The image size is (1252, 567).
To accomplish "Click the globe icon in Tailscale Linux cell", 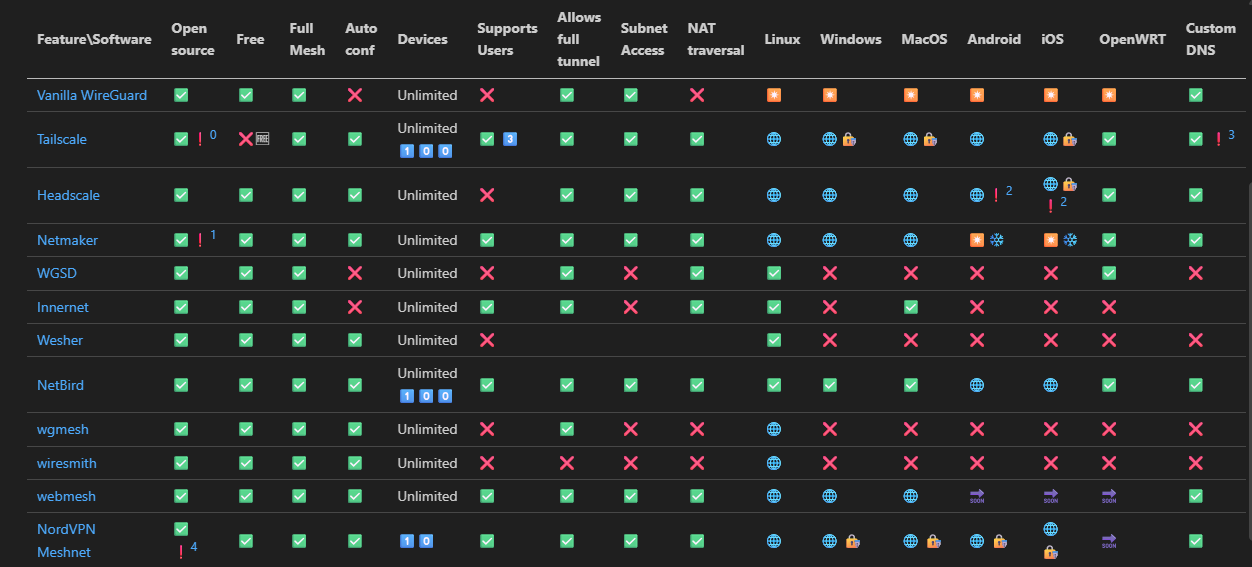I will pos(774,139).
